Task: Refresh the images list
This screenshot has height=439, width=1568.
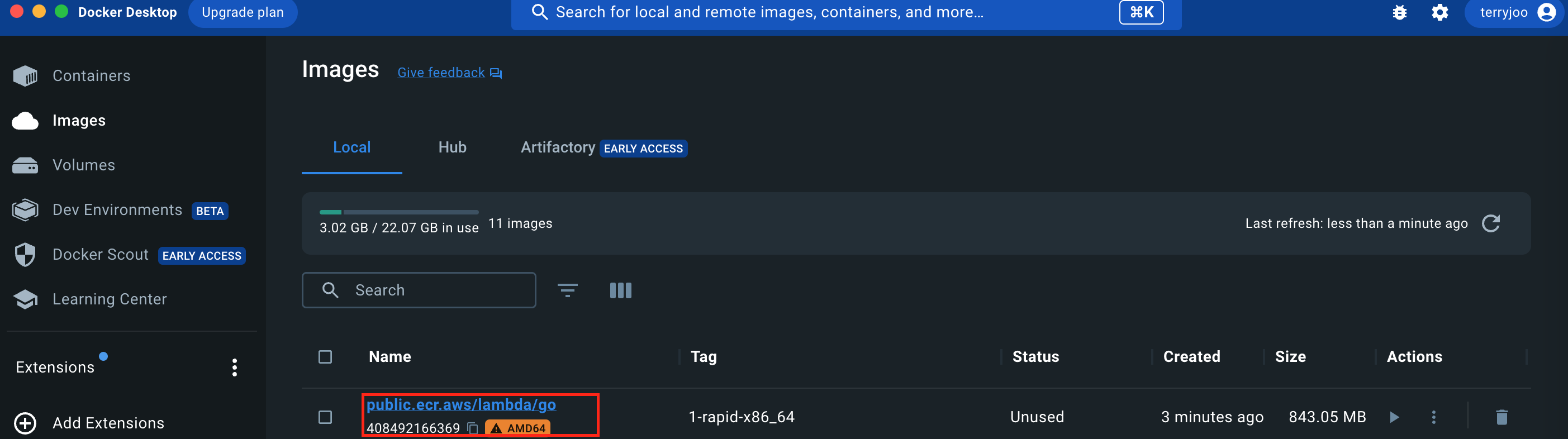Action: (x=1491, y=224)
